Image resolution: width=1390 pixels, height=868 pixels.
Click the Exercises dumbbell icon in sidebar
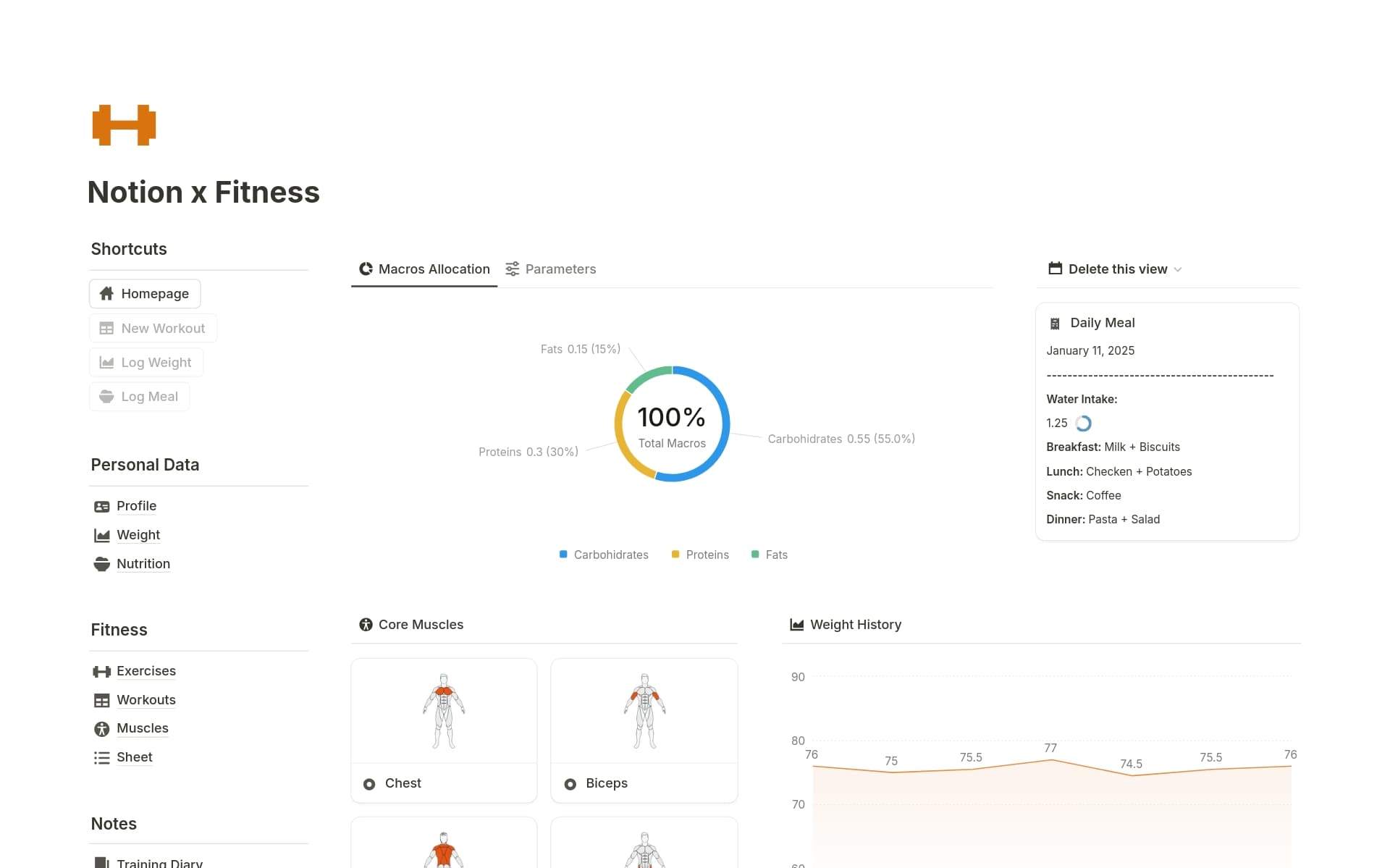[101, 672]
